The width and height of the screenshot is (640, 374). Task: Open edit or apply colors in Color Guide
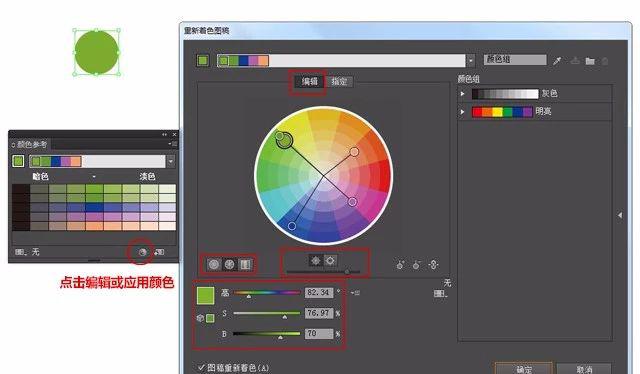point(142,252)
